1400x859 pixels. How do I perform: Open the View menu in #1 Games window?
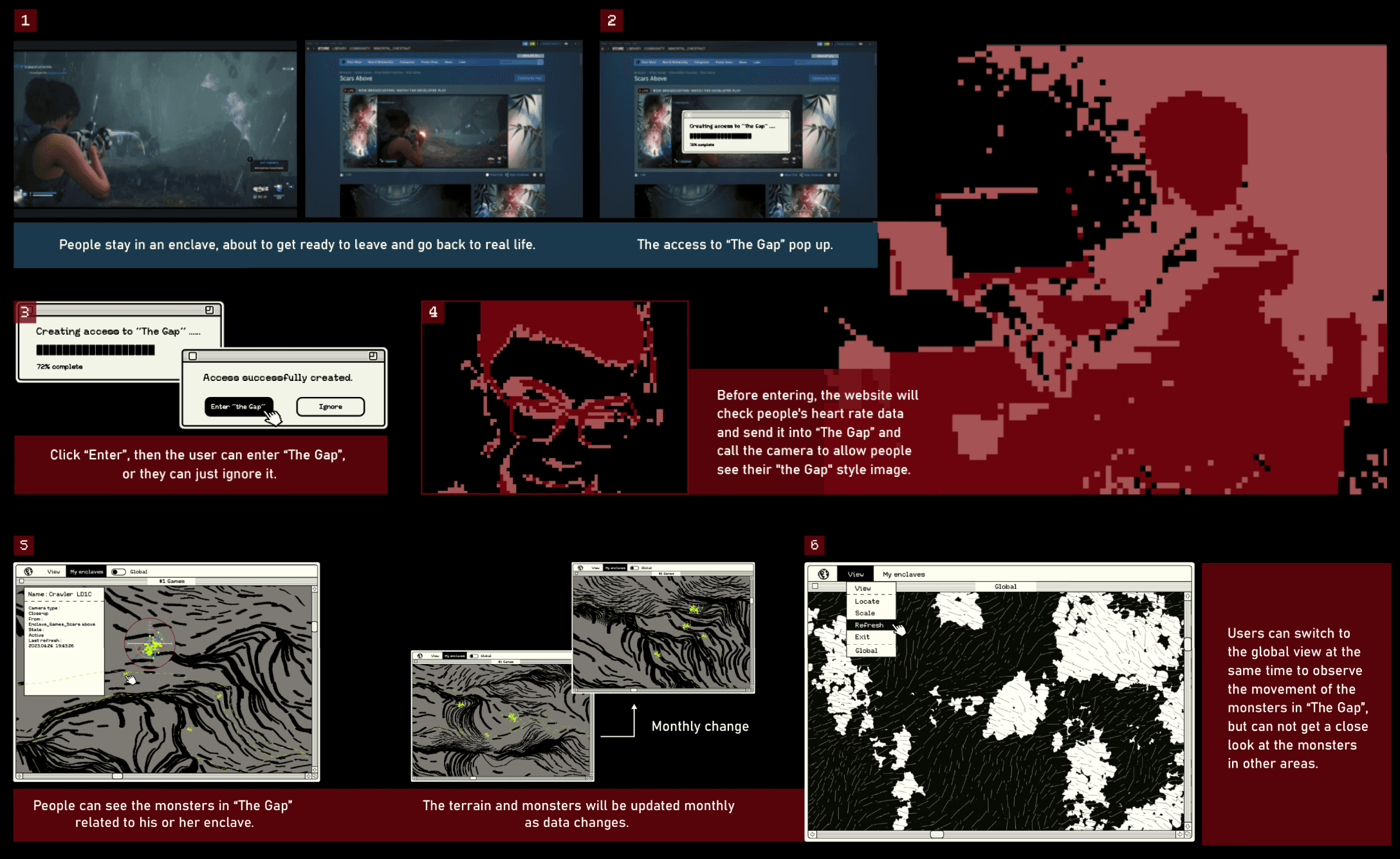[53, 571]
